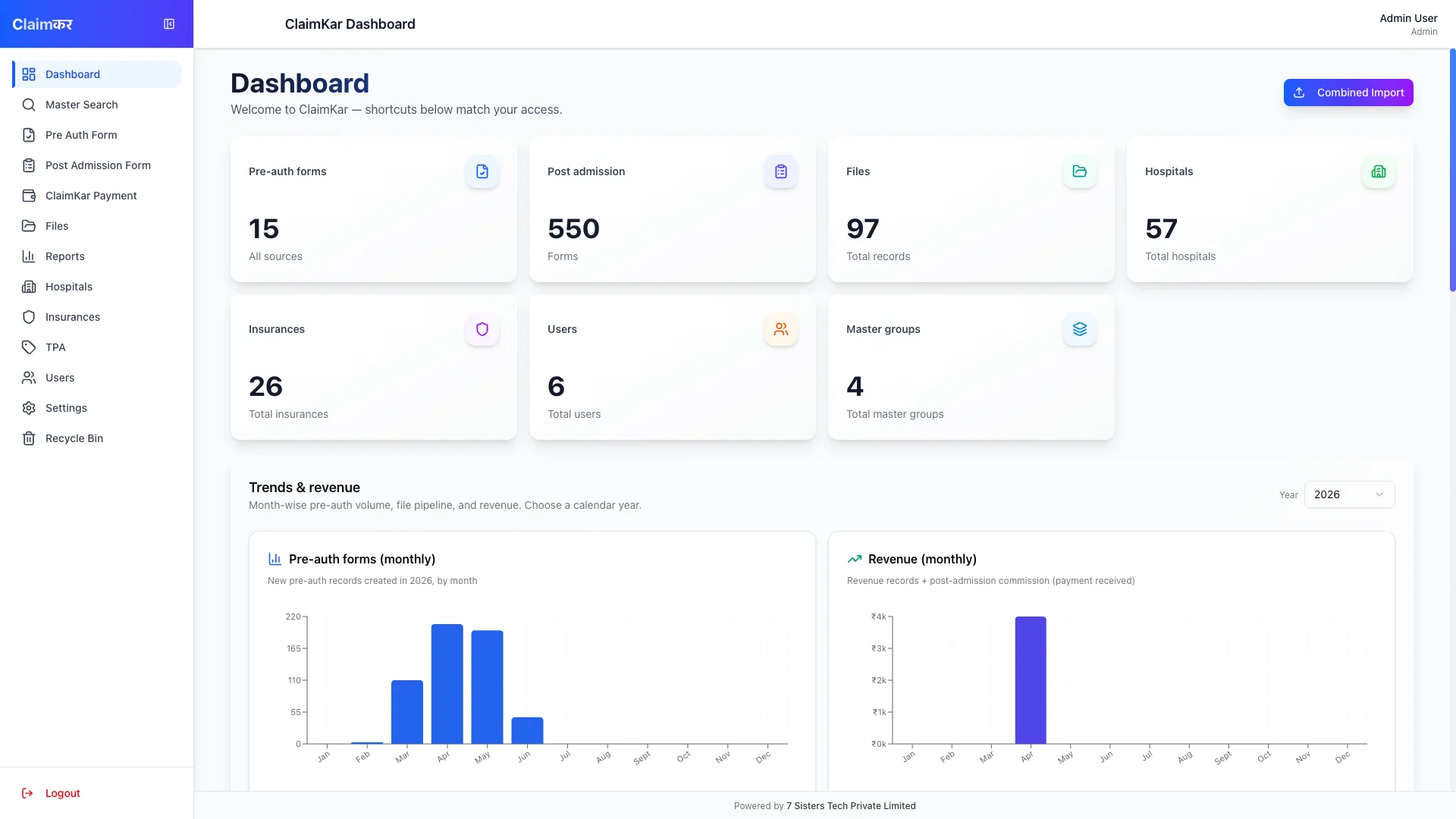Click the Post admission count 550
1456x819 pixels.
click(573, 228)
